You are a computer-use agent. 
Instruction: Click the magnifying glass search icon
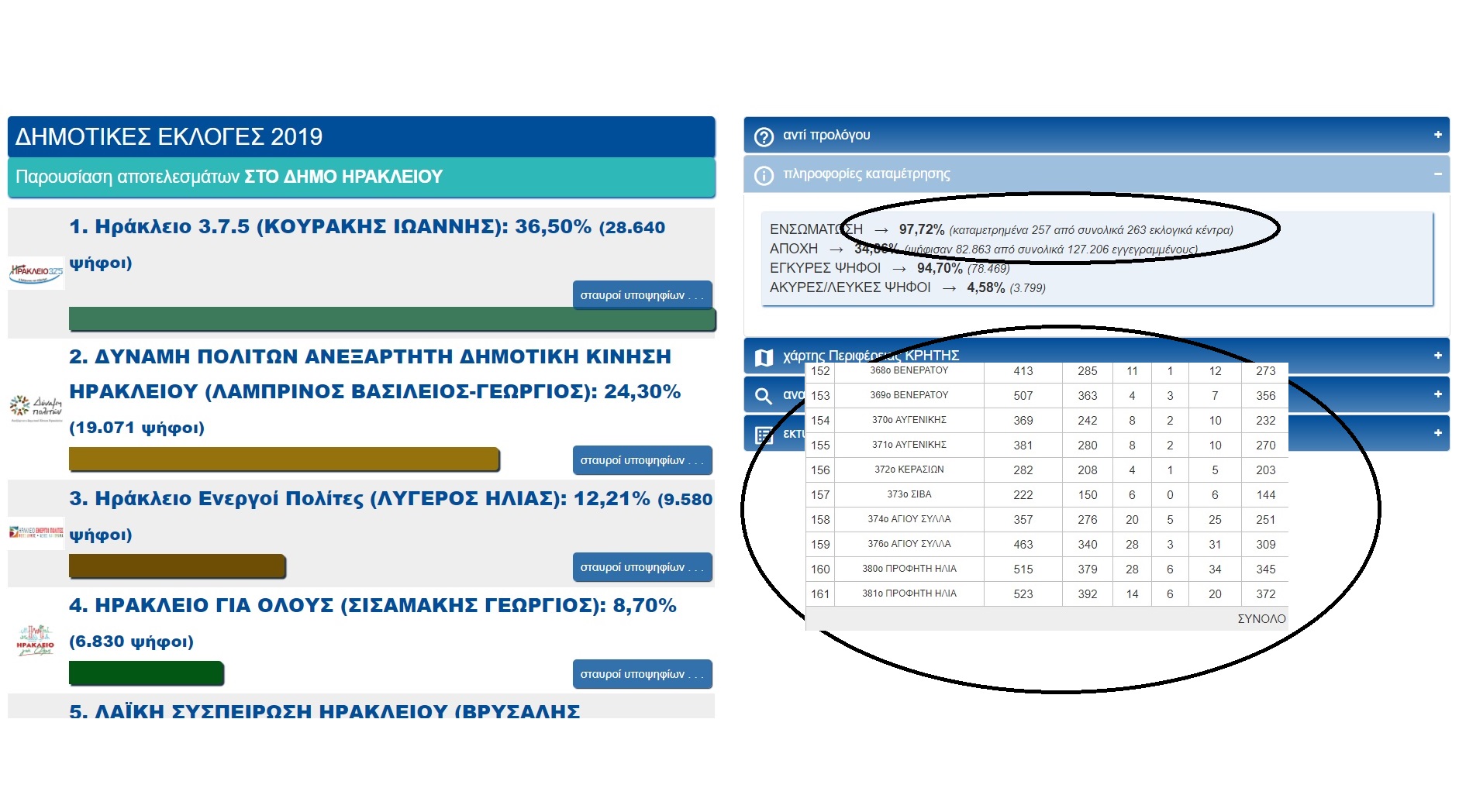(764, 396)
